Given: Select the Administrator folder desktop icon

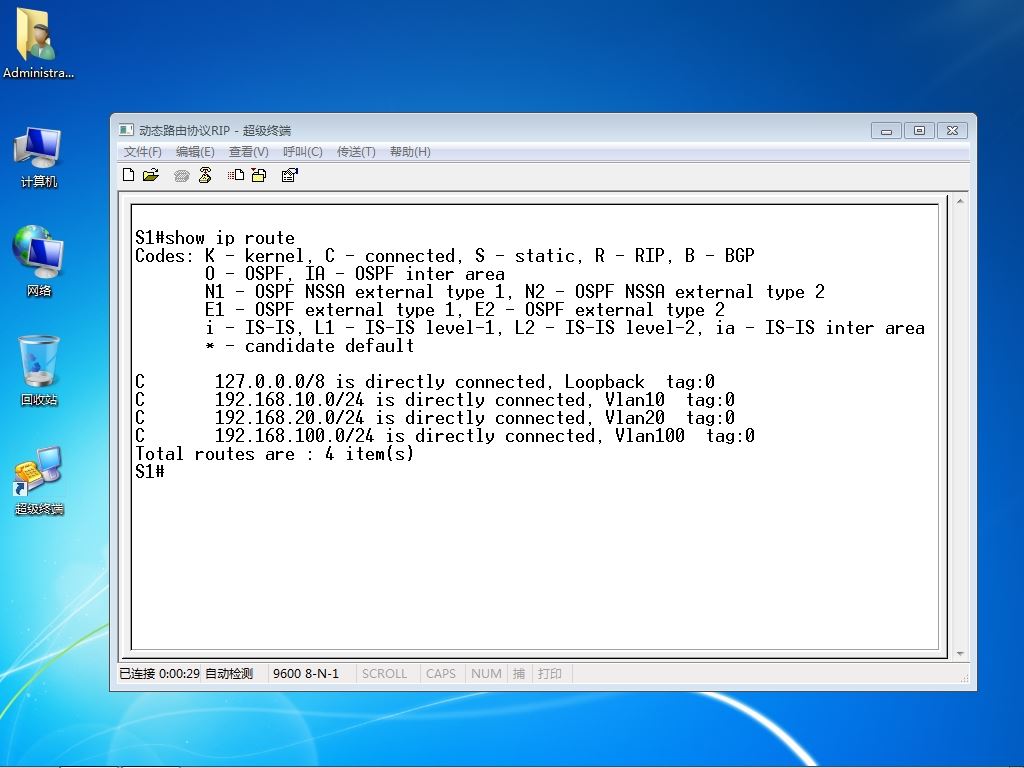Looking at the screenshot, I should [x=38, y=46].
